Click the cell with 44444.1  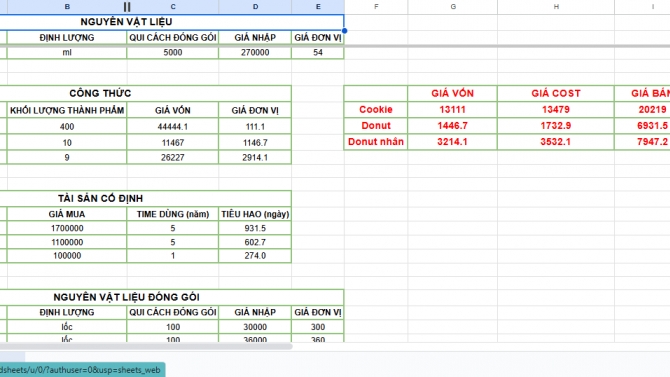[173, 127]
